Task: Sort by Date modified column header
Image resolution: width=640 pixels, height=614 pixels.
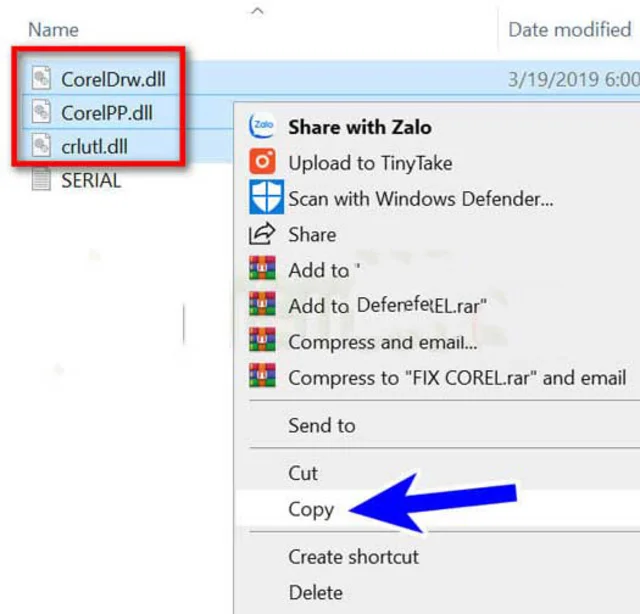Action: click(x=569, y=30)
